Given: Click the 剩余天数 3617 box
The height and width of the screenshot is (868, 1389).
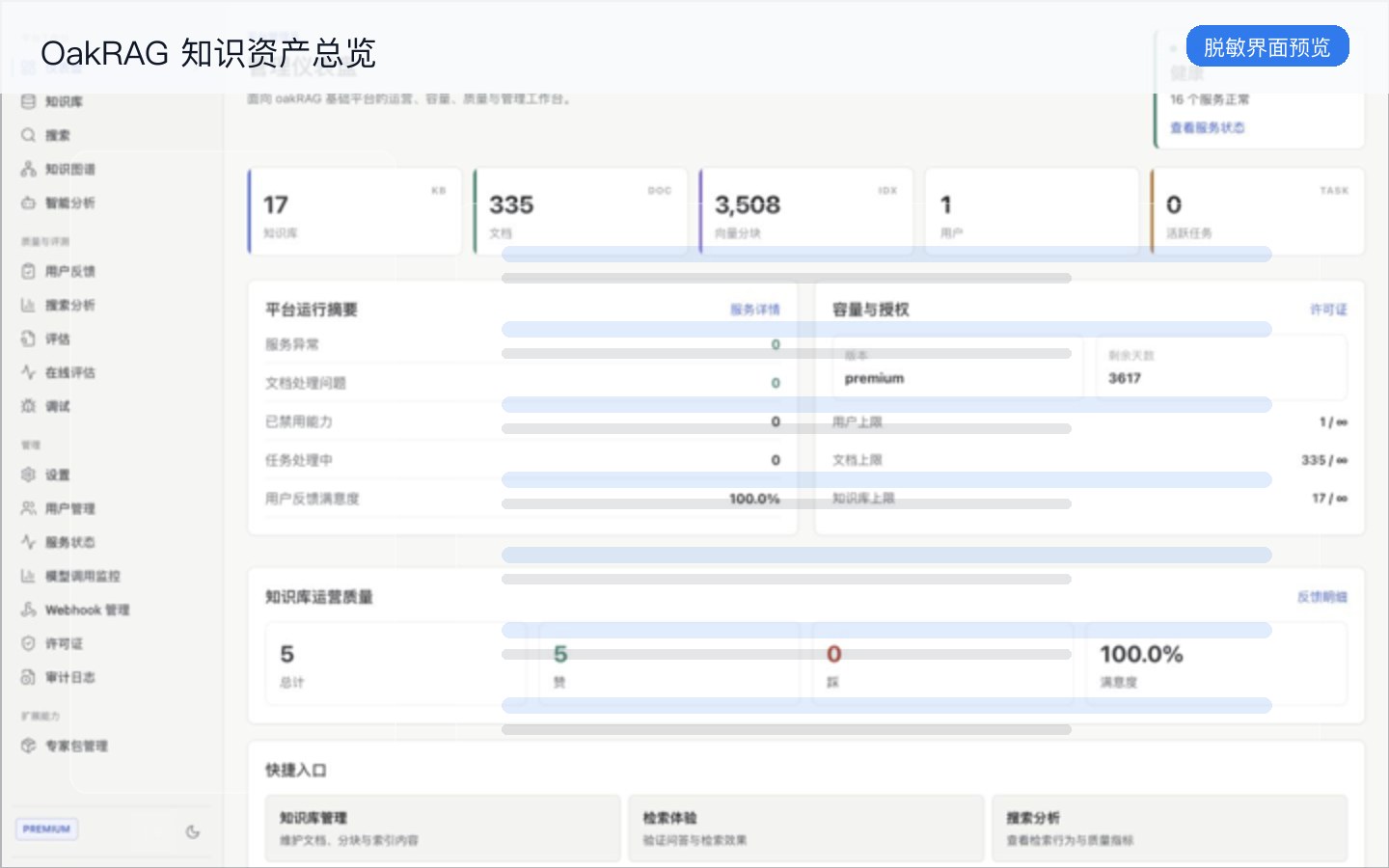Looking at the screenshot, I should pos(1221,366).
